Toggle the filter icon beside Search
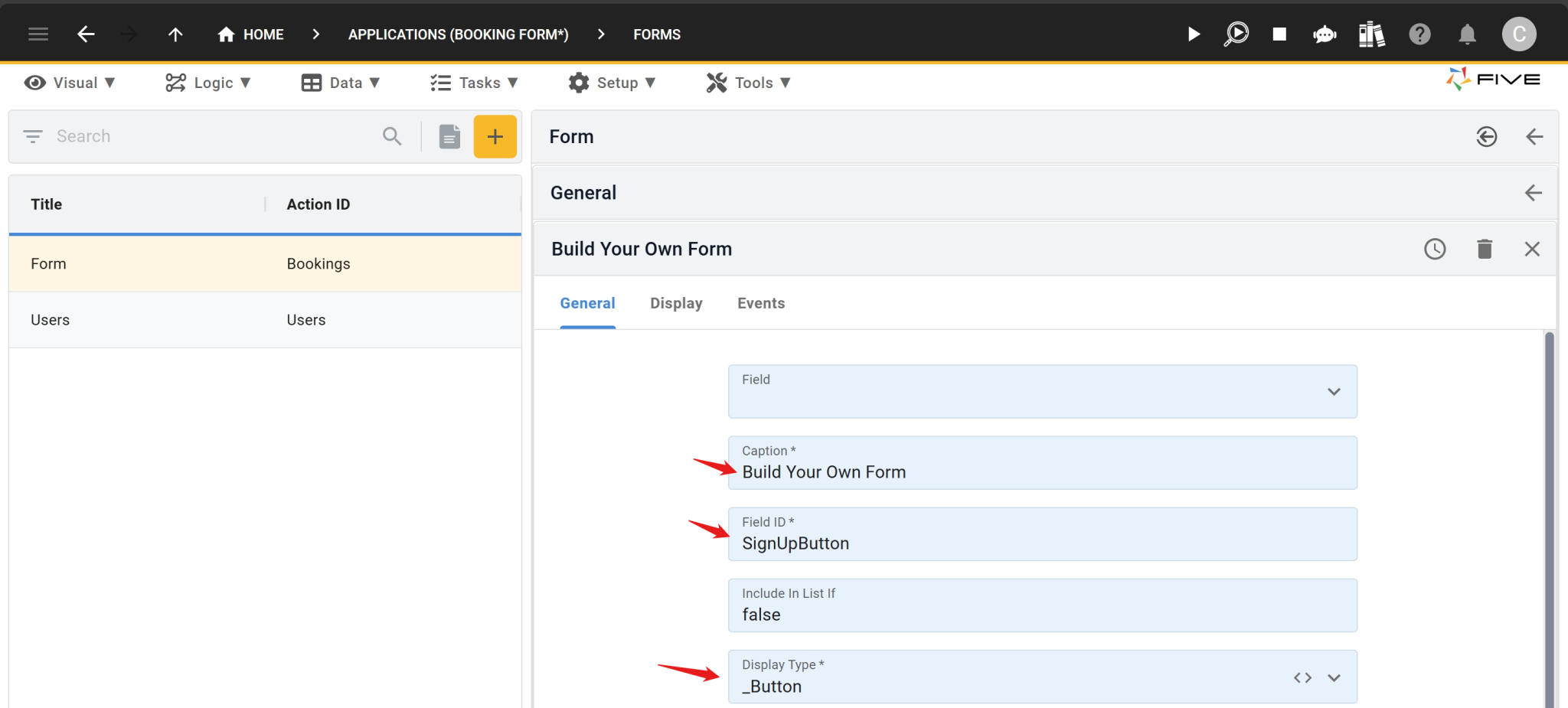 pyautogui.click(x=33, y=136)
